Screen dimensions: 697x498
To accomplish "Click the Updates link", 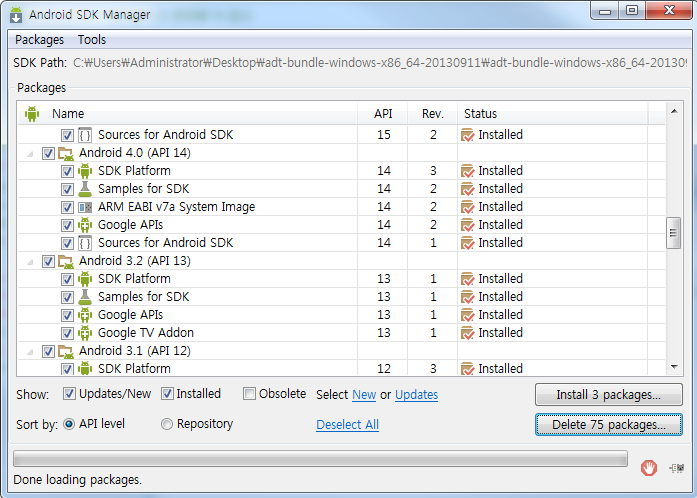I will (417, 395).
